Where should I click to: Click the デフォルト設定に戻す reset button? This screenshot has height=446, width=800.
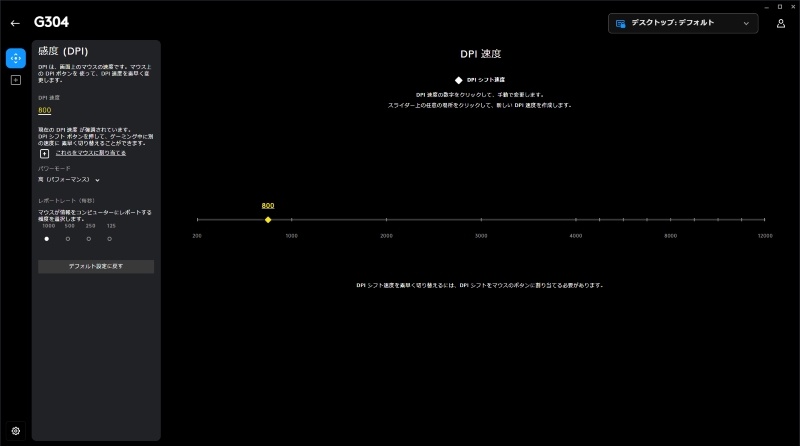point(96,266)
